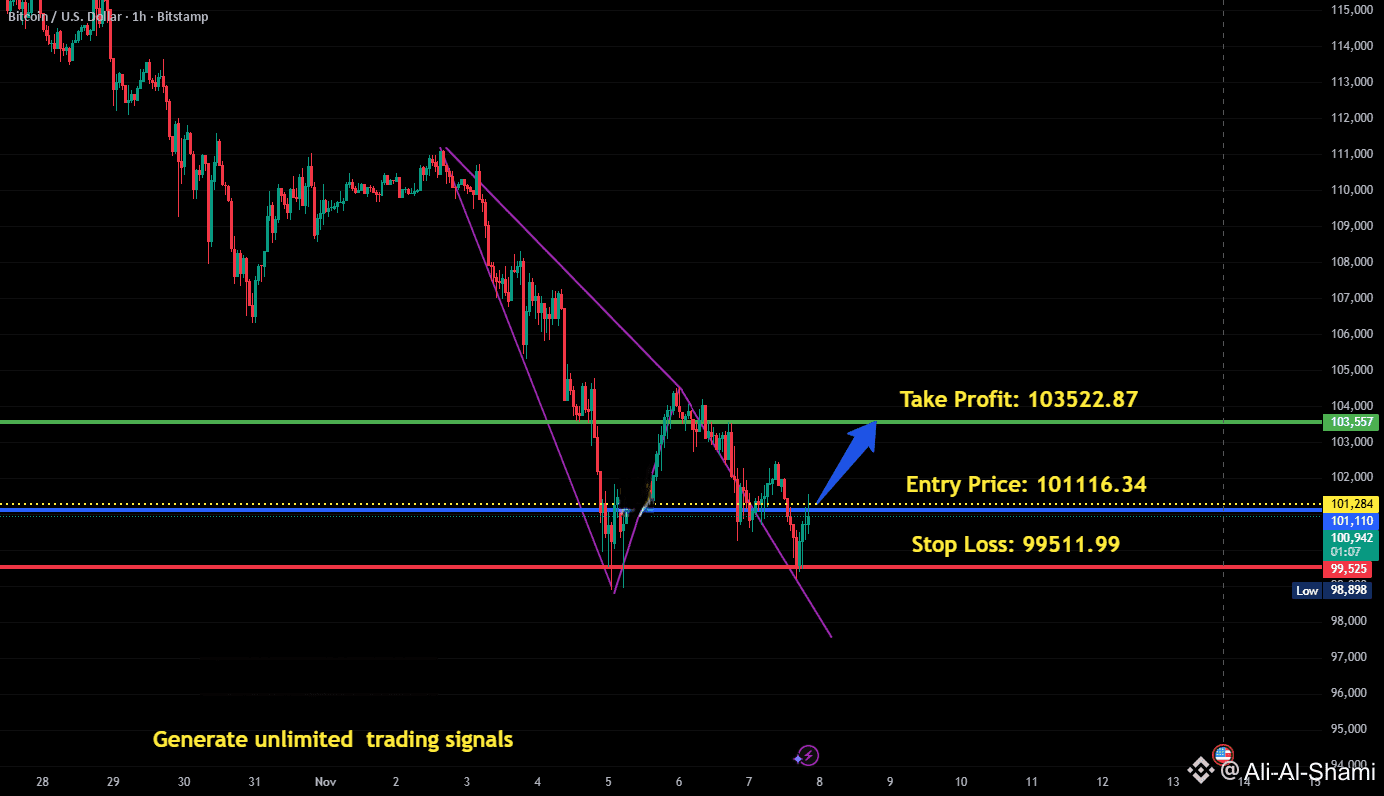Click Generate unlimited trading signals text

[x=333, y=740]
